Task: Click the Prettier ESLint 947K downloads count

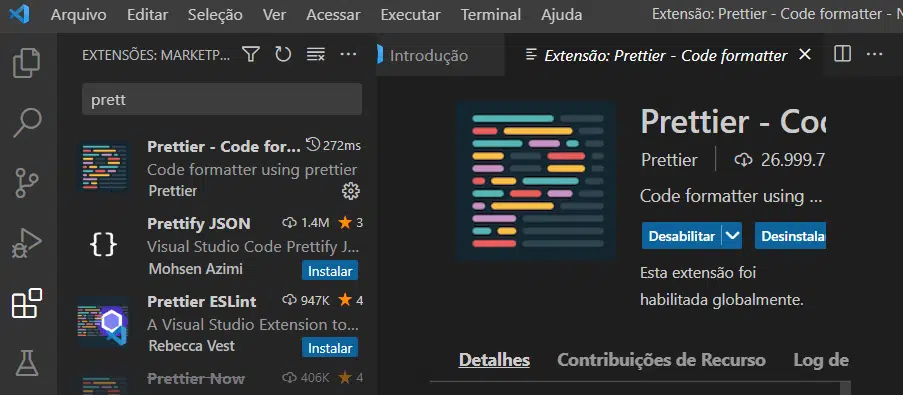Action: pos(306,300)
